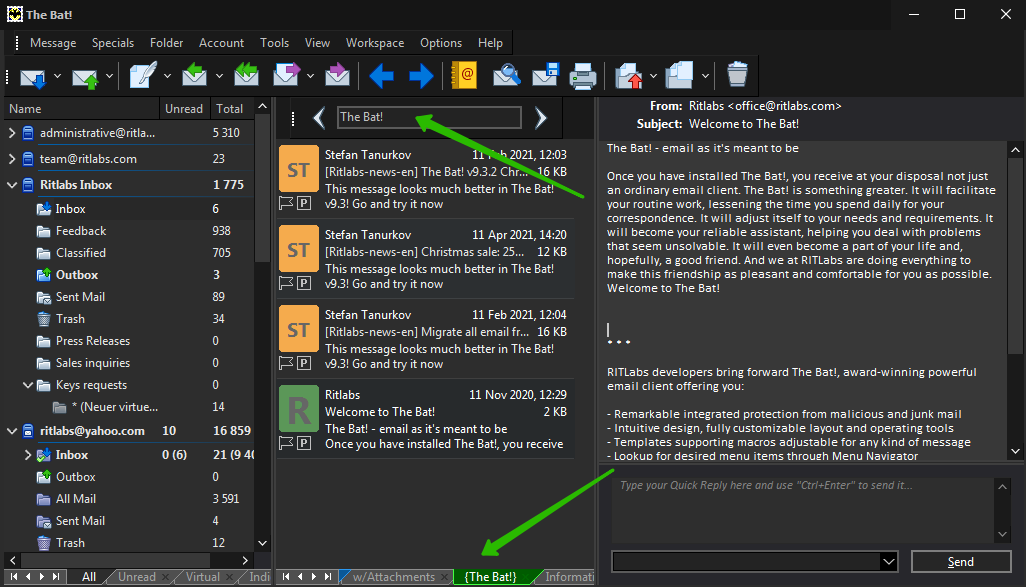Create a new message with the pen icon

tap(143, 75)
